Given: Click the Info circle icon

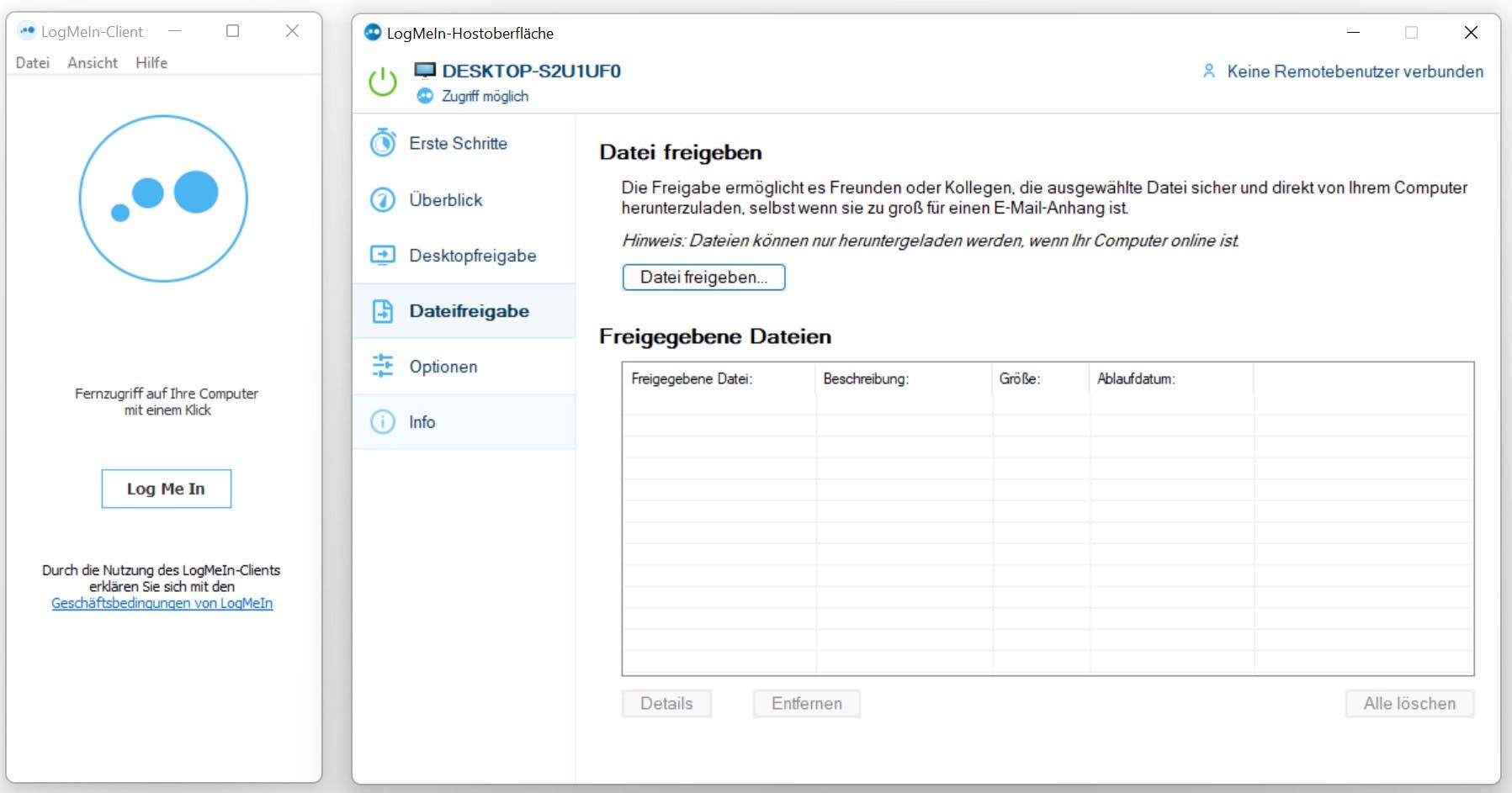Looking at the screenshot, I should (384, 421).
